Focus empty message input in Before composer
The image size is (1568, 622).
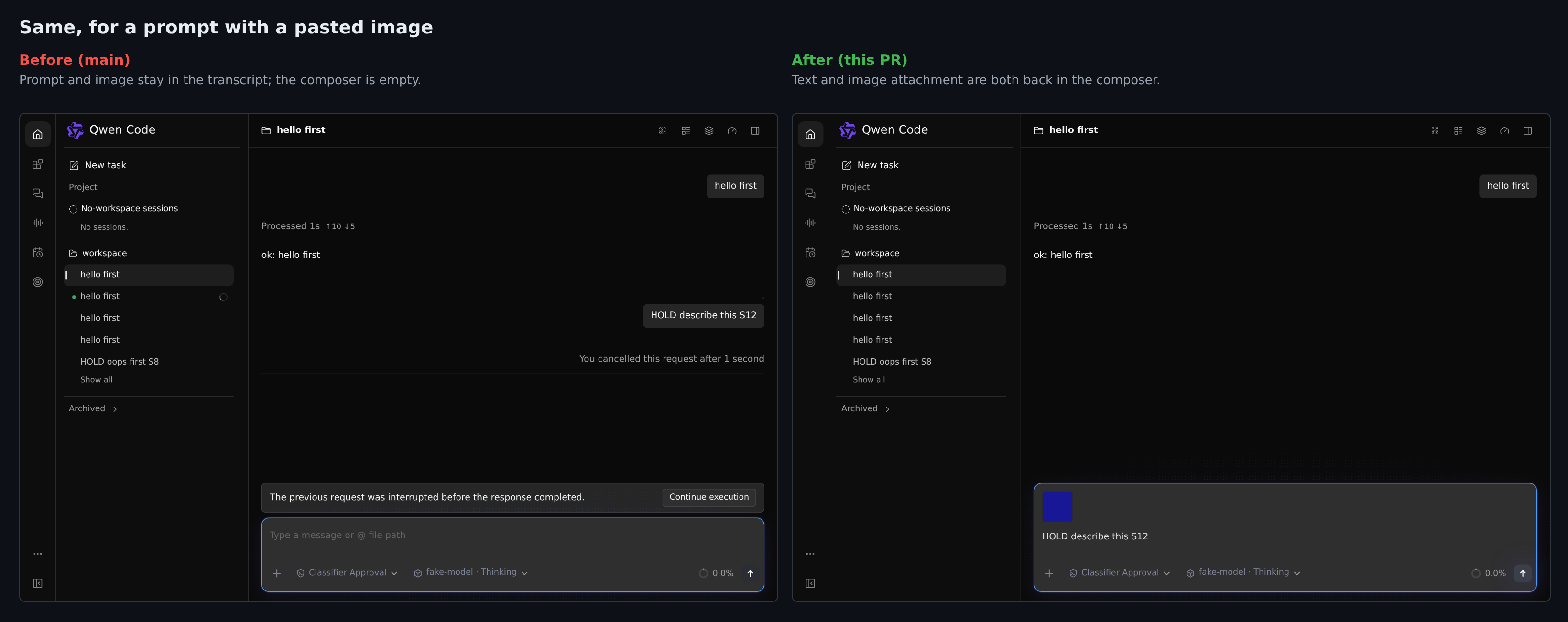click(x=512, y=536)
